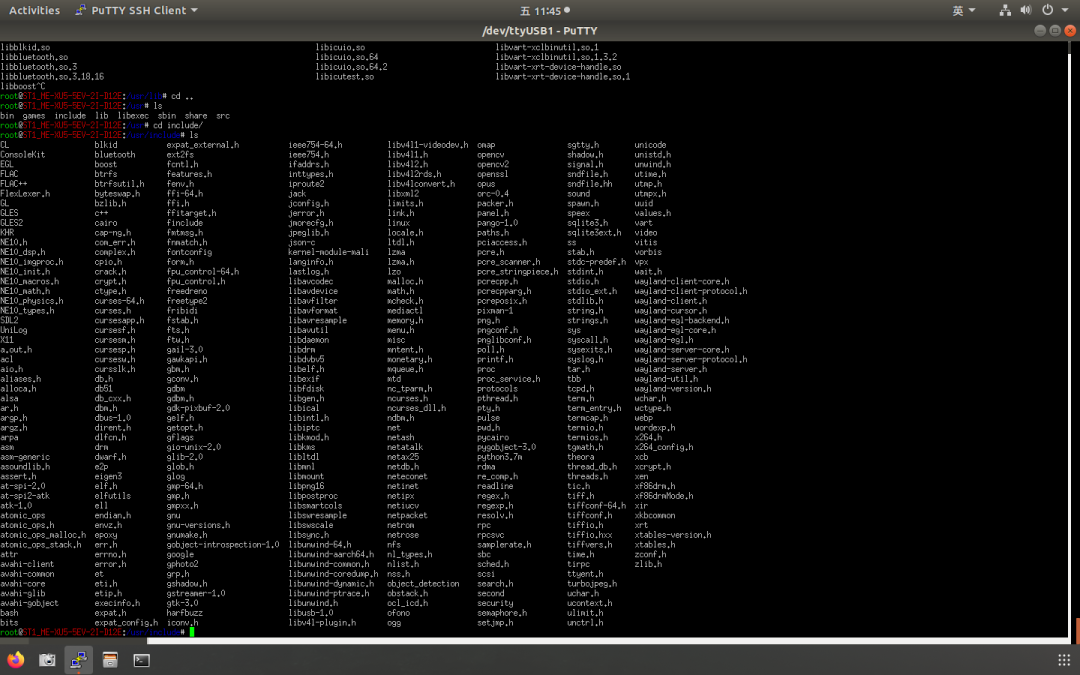Click the 'readline' entry
This screenshot has width=1080, height=675.
[495, 486]
